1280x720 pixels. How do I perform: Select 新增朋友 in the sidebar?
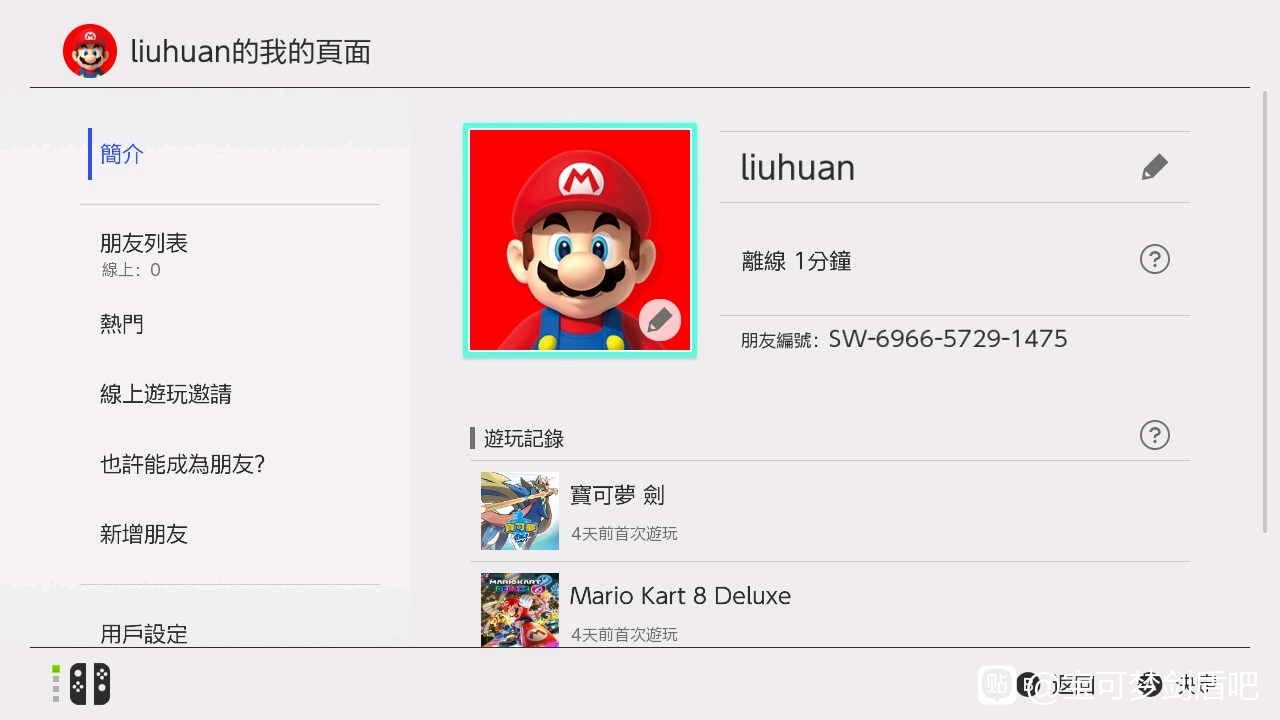coord(144,534)
